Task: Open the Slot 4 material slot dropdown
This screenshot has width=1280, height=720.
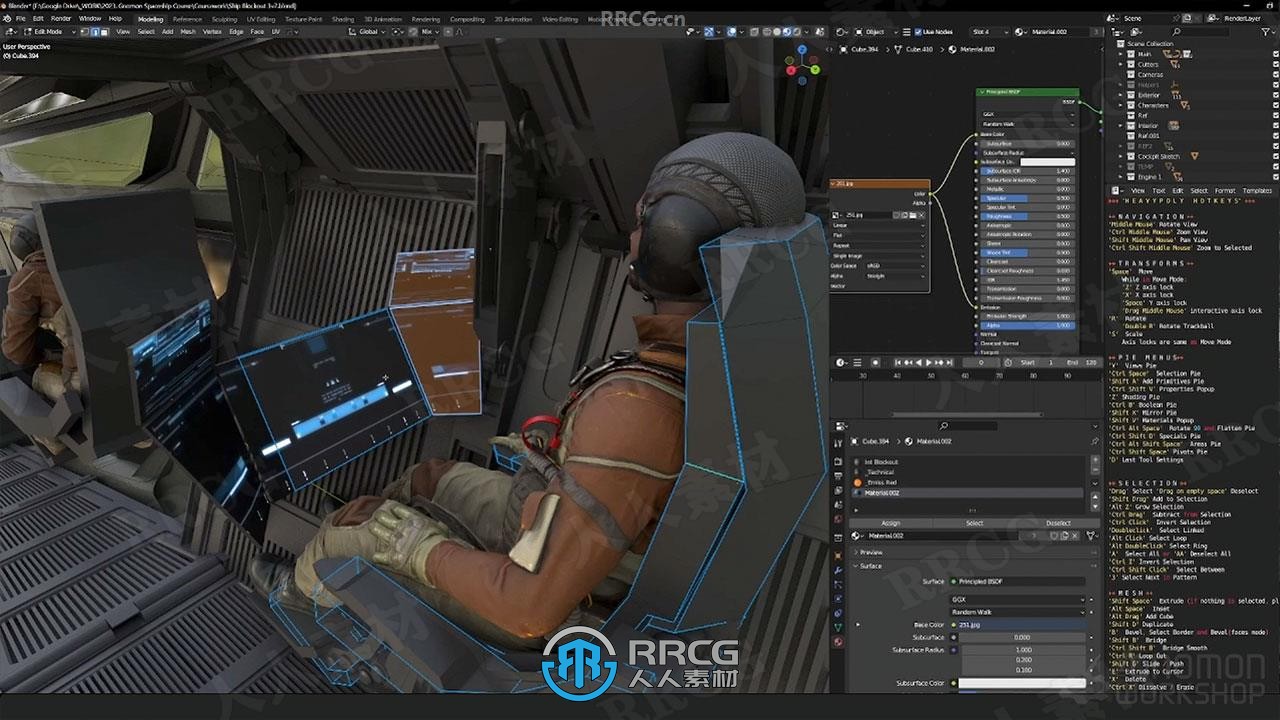Action: [x=990, y=32]
